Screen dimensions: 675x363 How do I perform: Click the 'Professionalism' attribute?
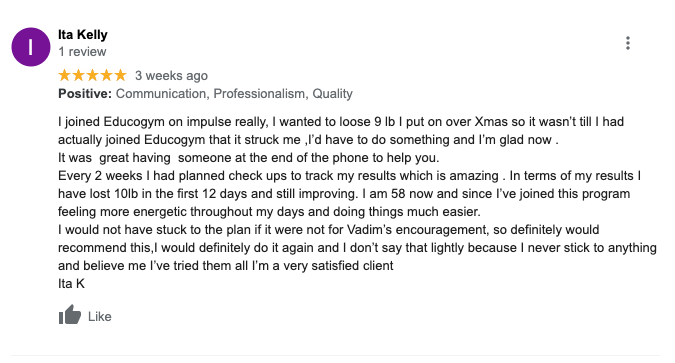(x=260, y=93)
